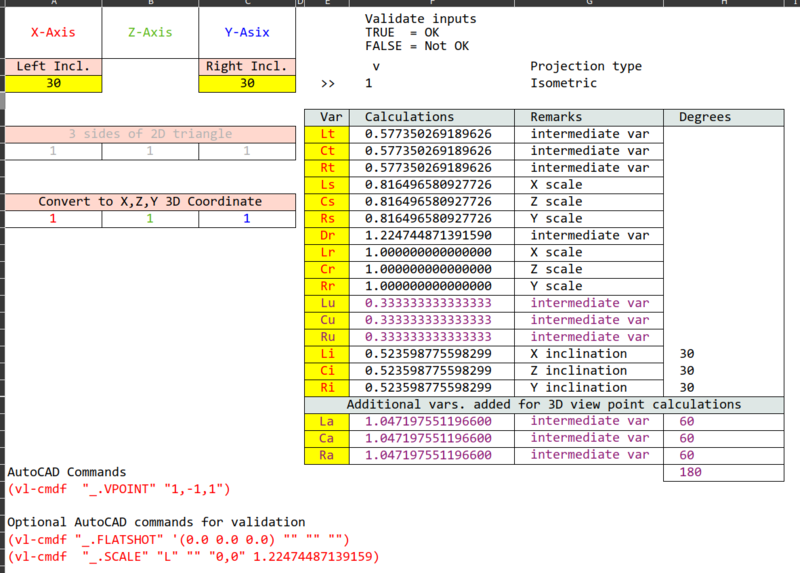Select 'Convert to X,Z,Y 3D Coordinate' header
800x573 pixels.
coord(150,202)
